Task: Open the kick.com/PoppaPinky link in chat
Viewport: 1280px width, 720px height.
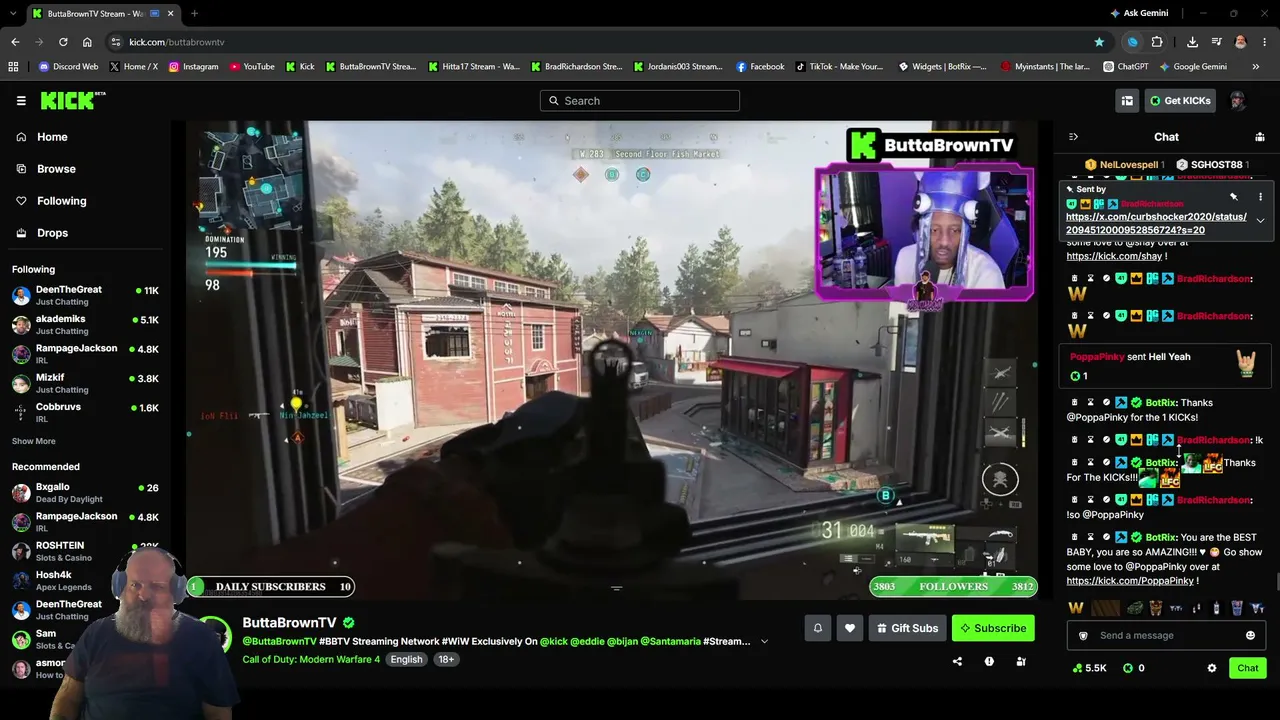Action: click(1130, 581)
